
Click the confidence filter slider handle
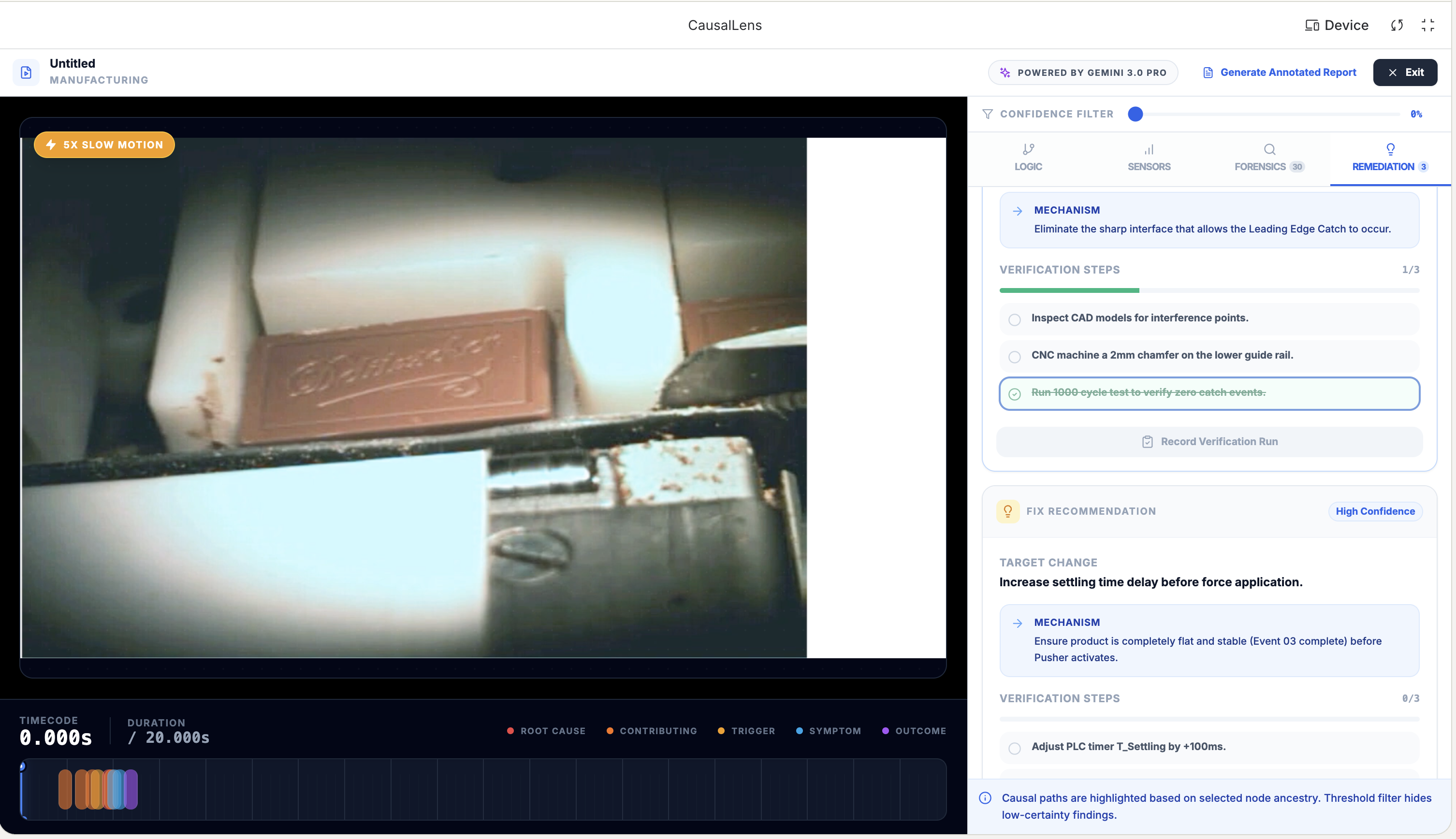[x=1135, y=114]
